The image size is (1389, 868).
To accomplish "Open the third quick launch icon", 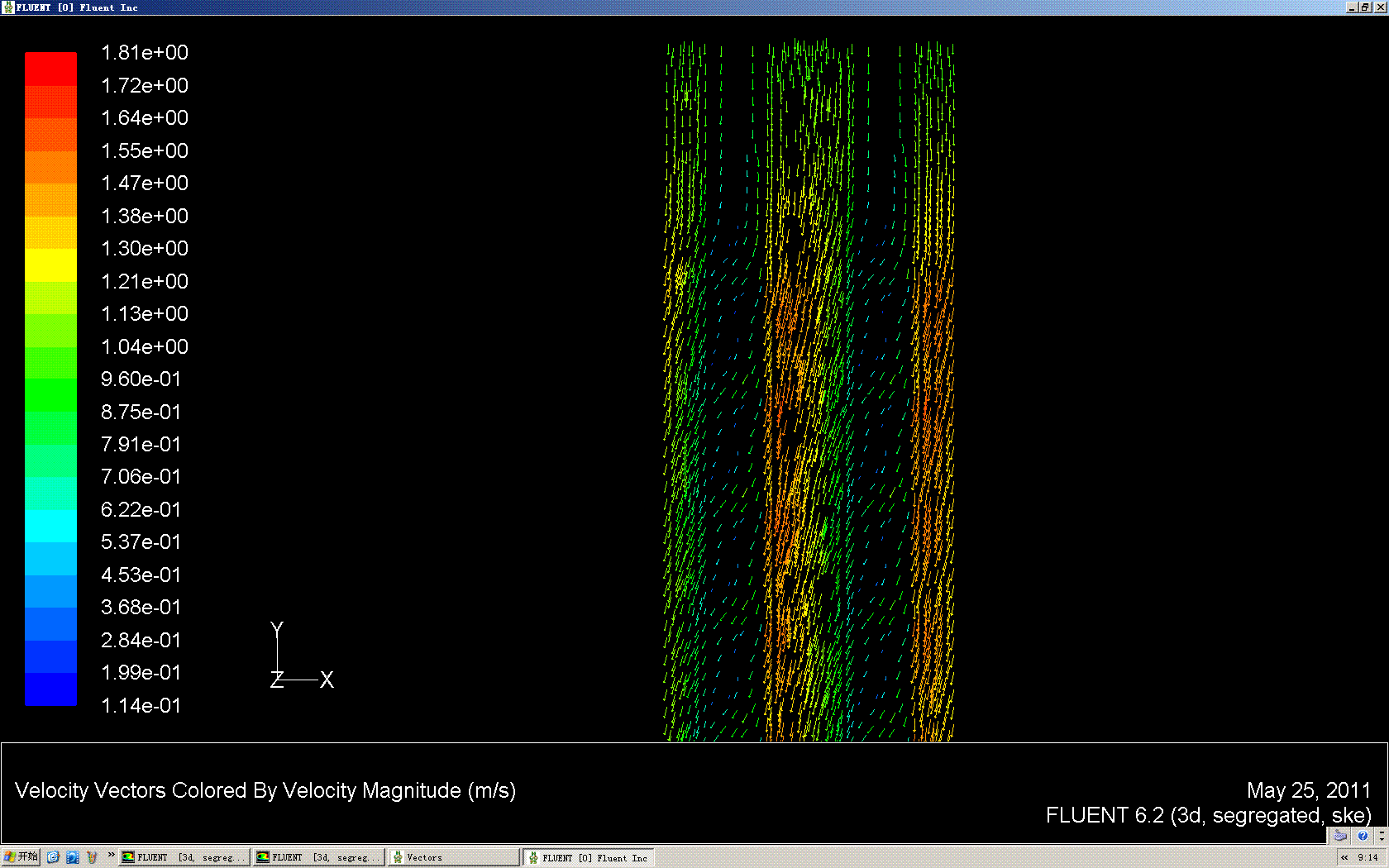I will pos(92,857).
